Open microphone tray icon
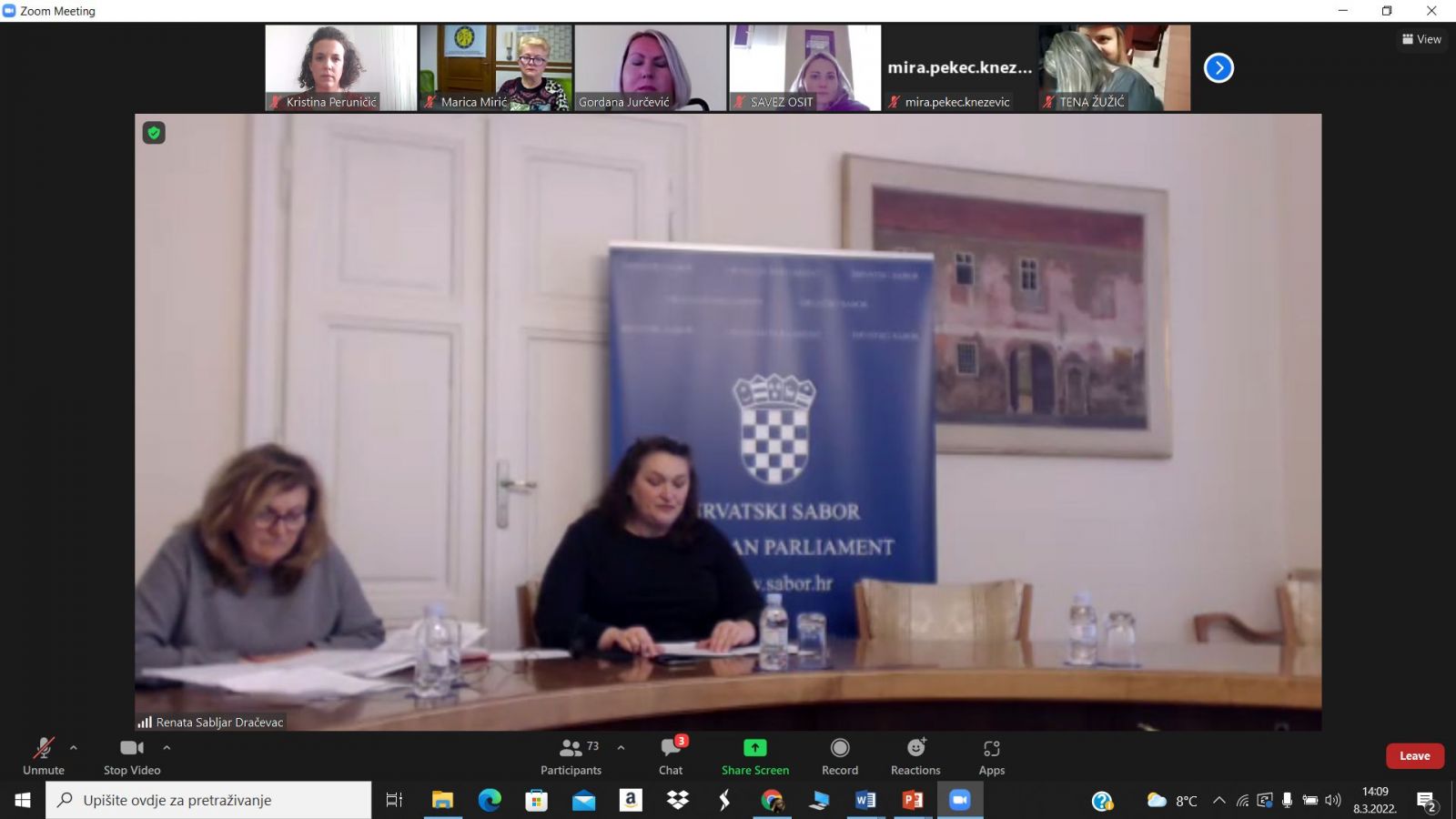Image resolution: width=1456 pixels, height=819 pixels. tap(1287, 801)
